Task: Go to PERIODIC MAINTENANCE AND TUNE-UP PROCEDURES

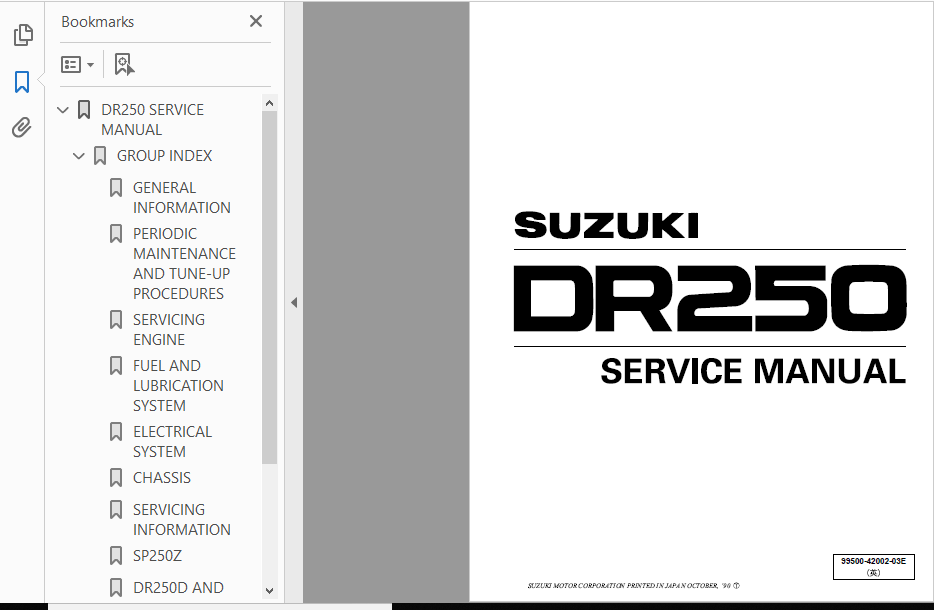Action: [184, 264]
